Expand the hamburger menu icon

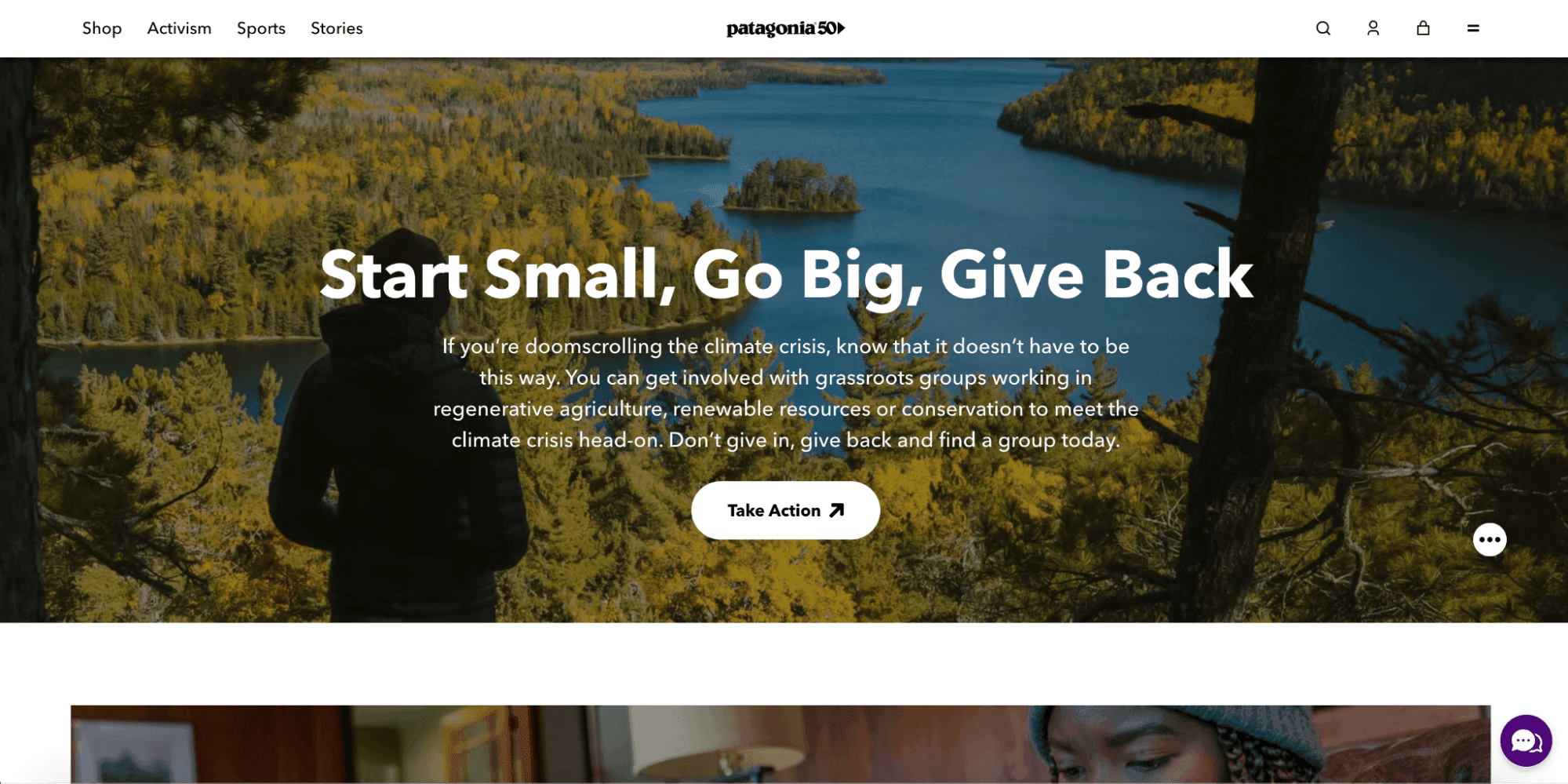point(1473,28)
